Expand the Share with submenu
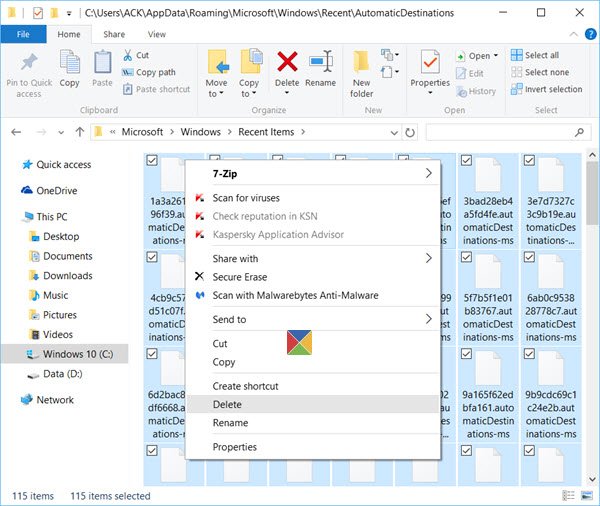The image size is (600, 506). (x=429, y=258)
